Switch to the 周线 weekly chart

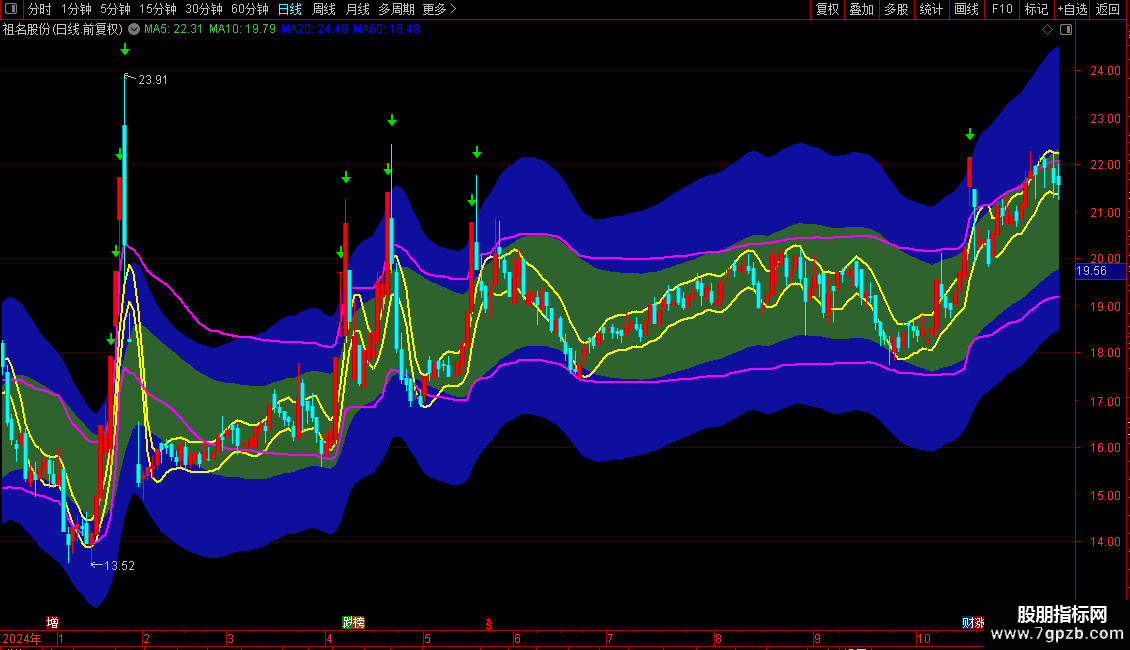(325, 9)
